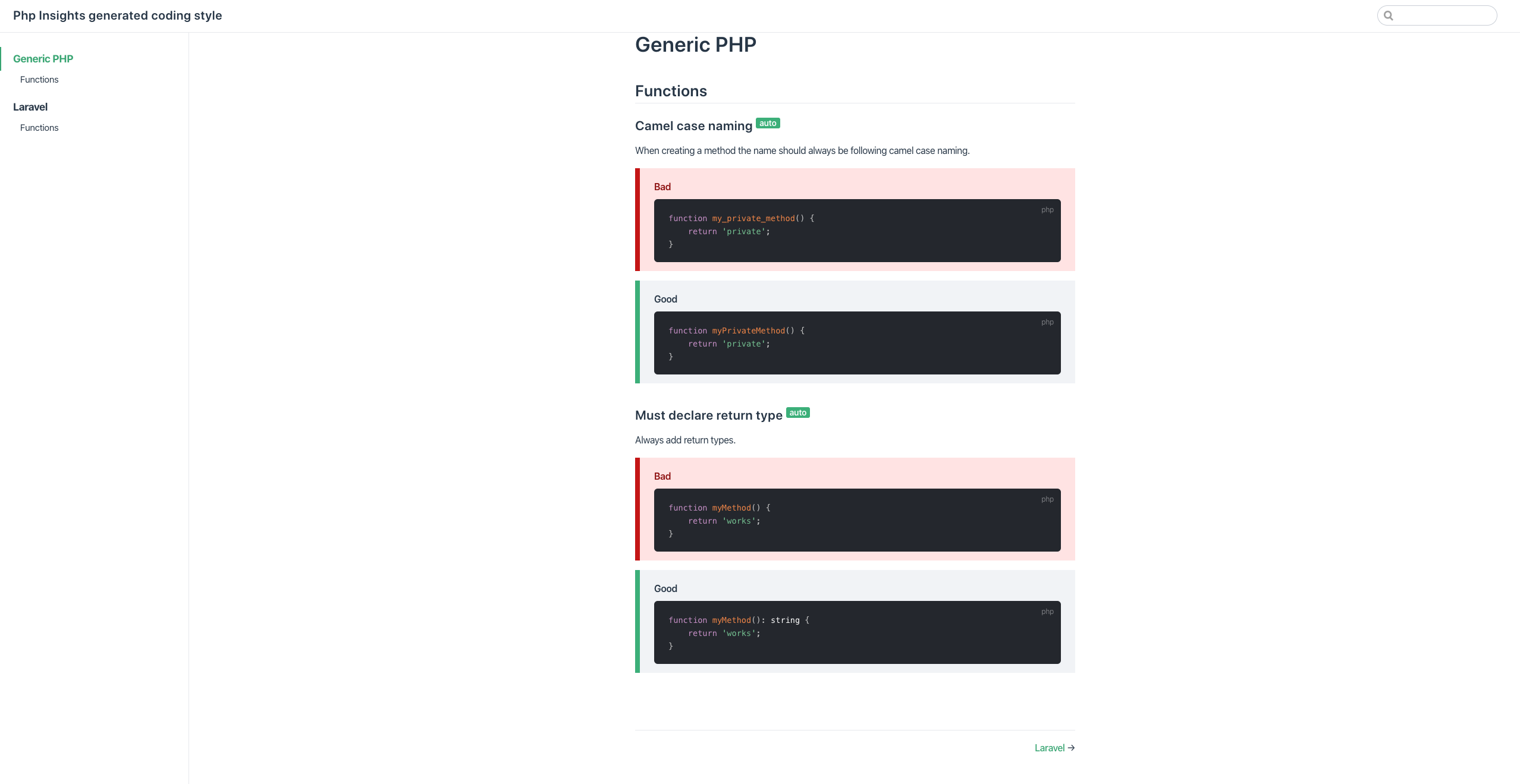
Task: Click the myMethod string return type code block
Action: [857, 632]
